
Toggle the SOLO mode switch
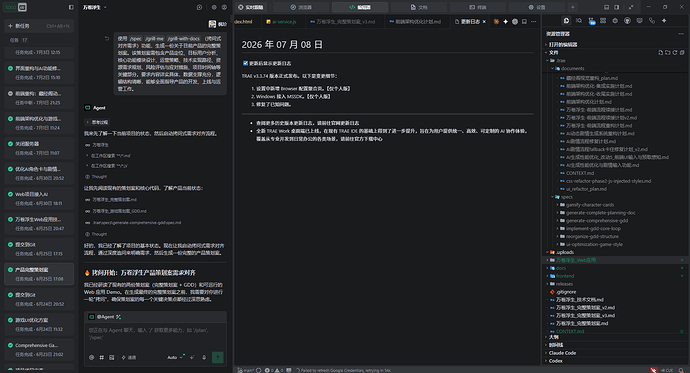[16, 7]
